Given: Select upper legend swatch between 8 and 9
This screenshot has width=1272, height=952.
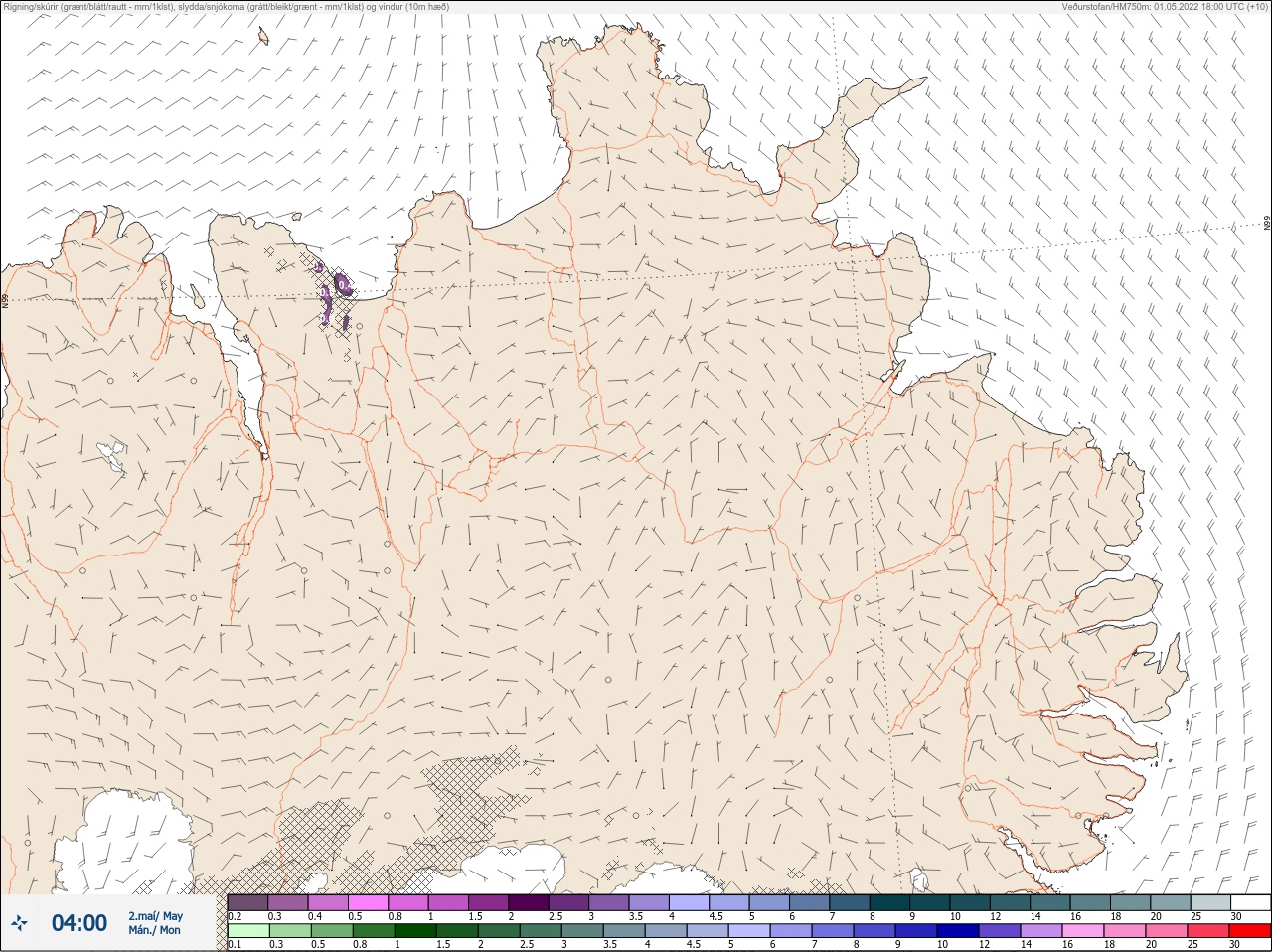Looking at the screenshot, I should pyautogui.click(x=889, y=902).
